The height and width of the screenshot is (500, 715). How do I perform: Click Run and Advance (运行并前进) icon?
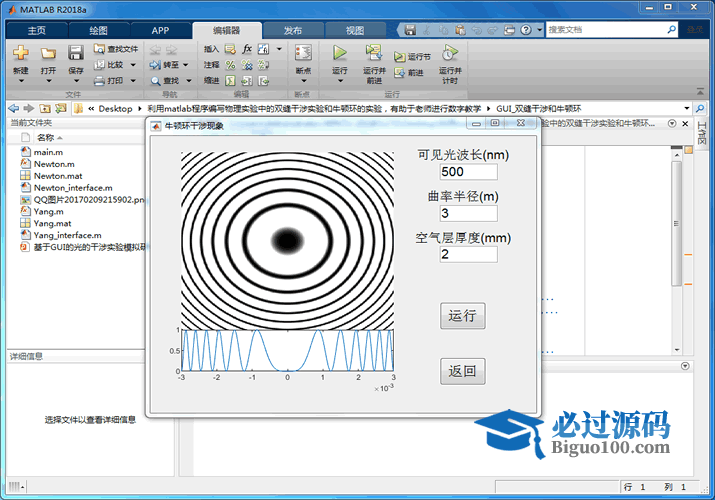pos(374,53)
